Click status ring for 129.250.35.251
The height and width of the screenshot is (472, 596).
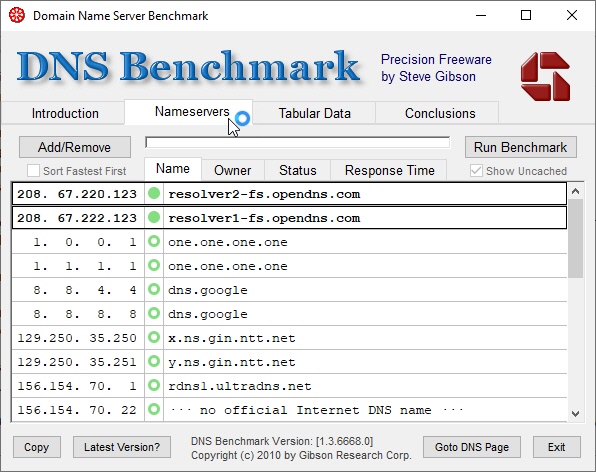point(154,361)
